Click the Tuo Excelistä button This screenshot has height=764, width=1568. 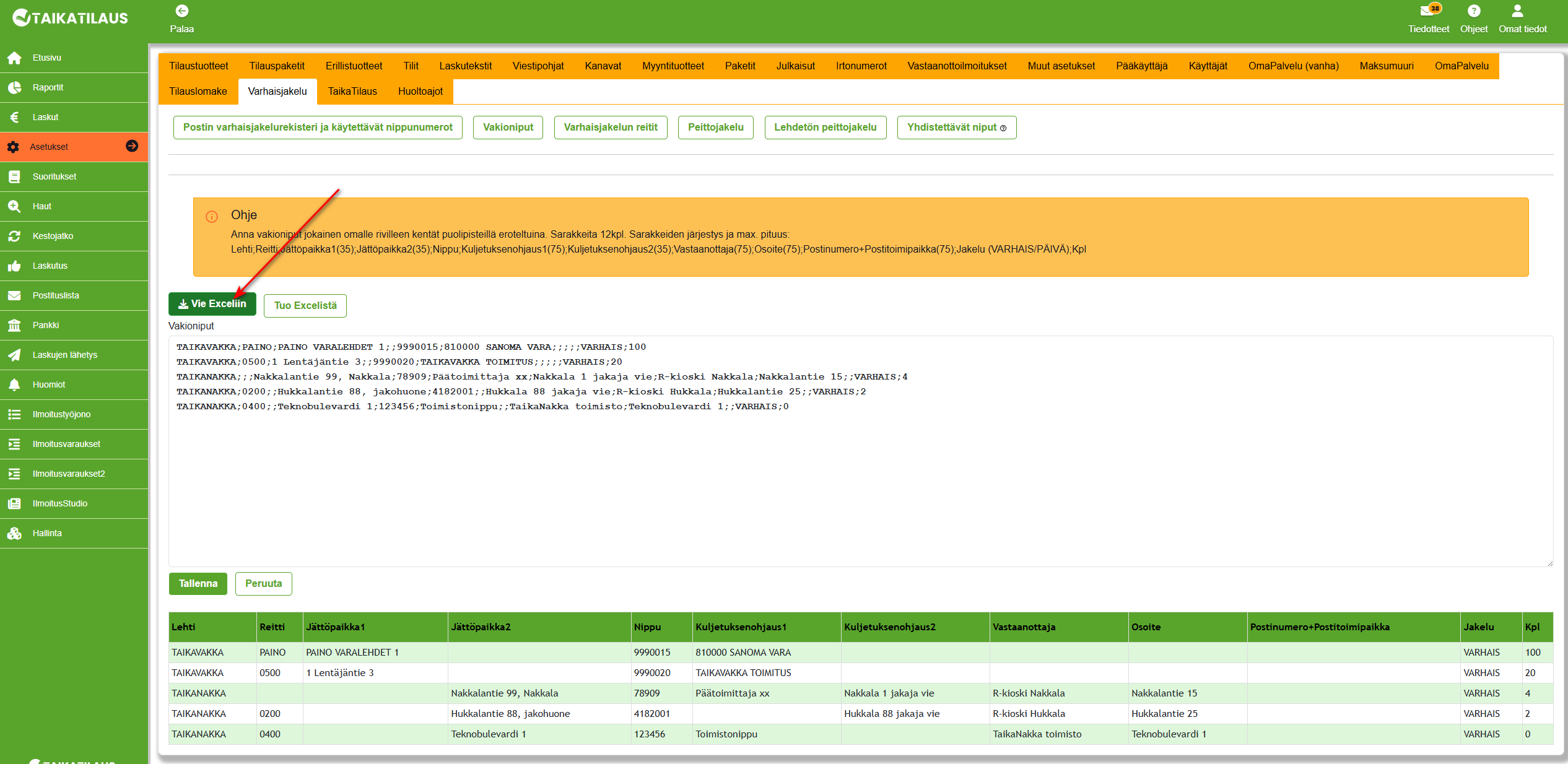point(305,306)
